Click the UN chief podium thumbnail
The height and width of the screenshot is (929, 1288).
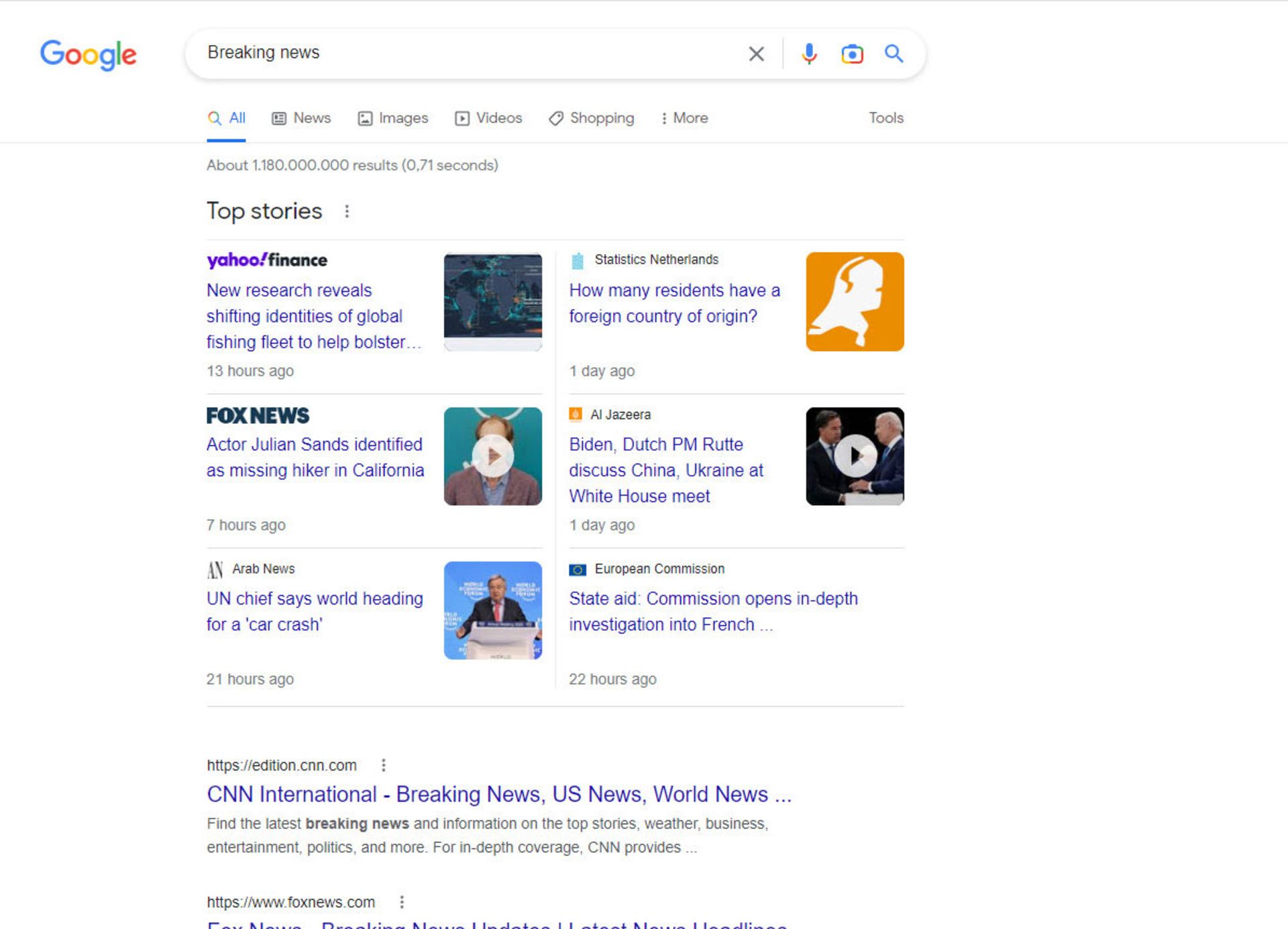[x=492, y=610]
